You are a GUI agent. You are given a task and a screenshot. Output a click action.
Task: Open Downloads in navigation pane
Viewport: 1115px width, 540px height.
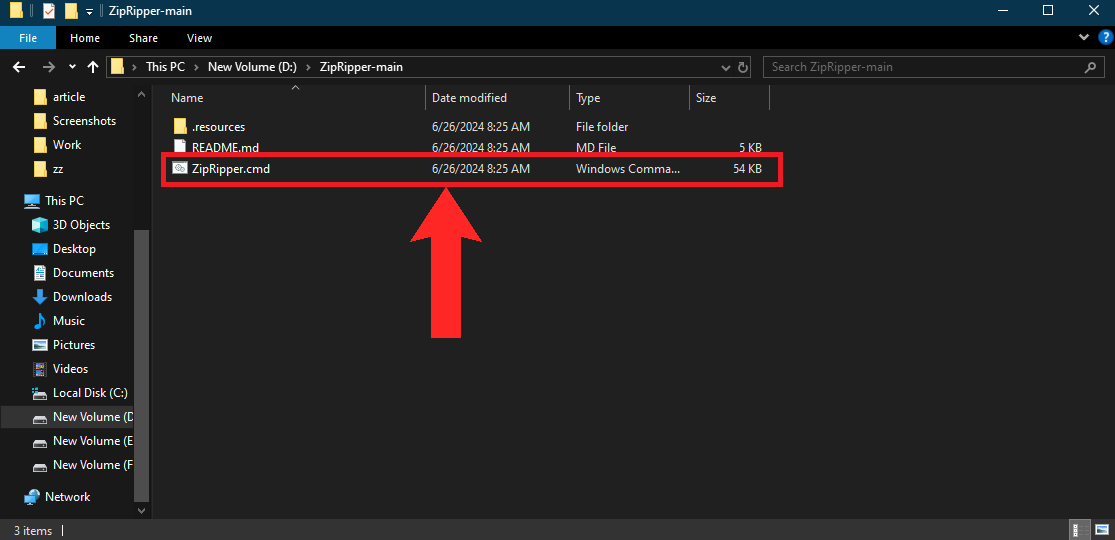(82, 297)
